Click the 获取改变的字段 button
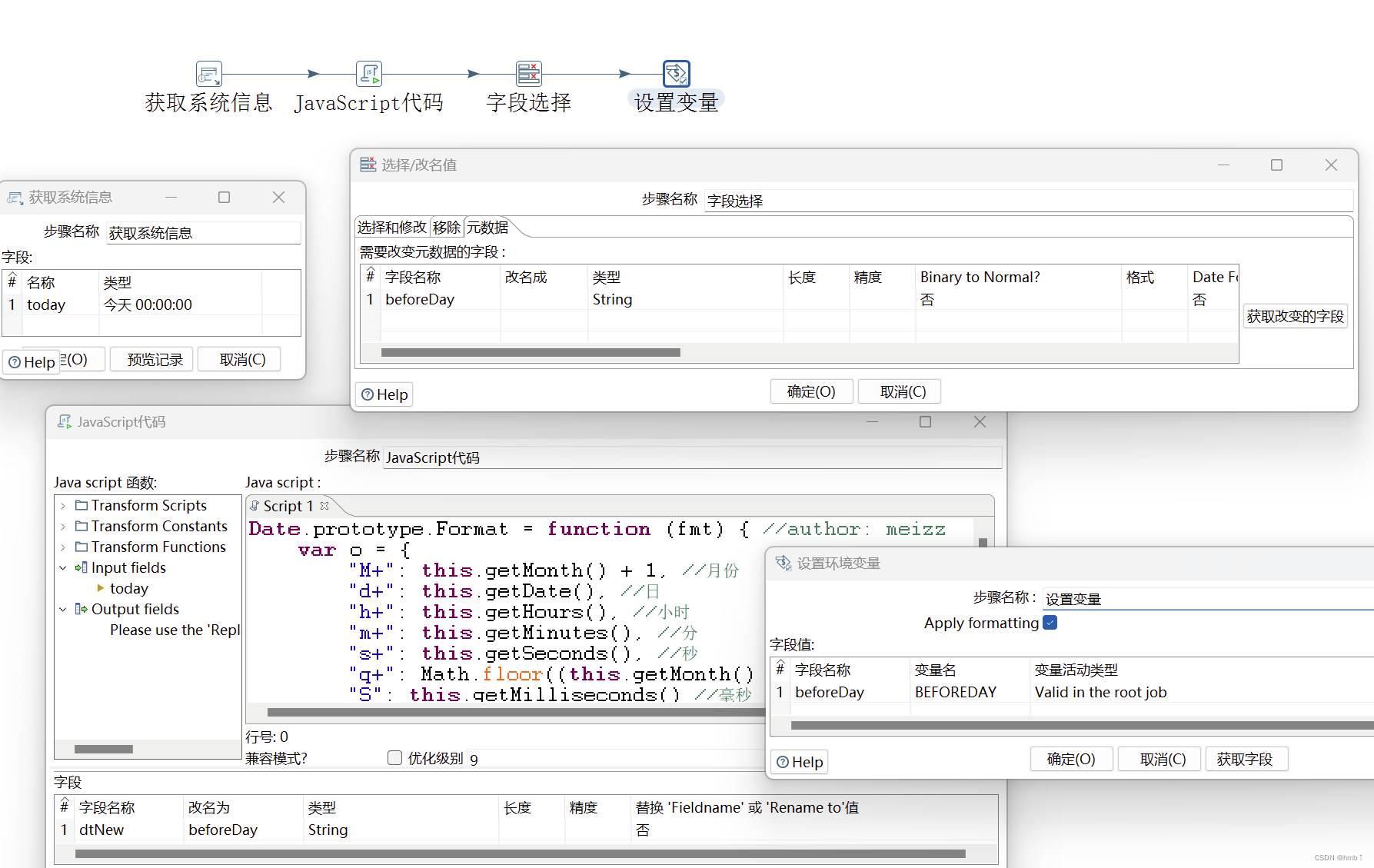 [1296, 316]
